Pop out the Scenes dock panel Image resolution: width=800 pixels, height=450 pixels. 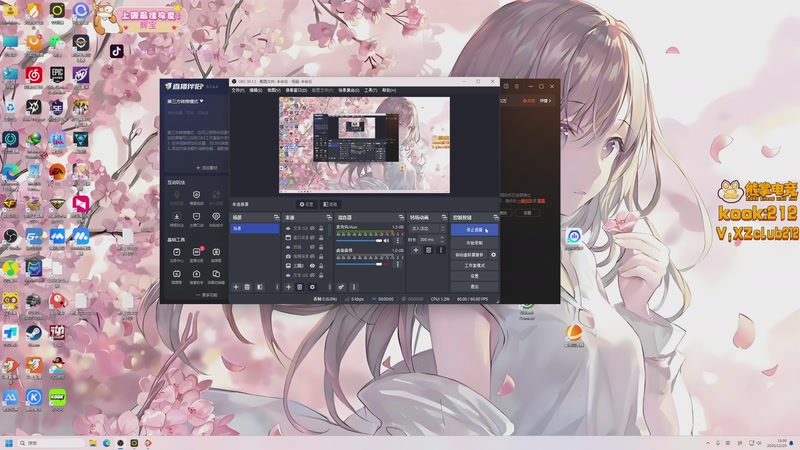coord(276,218)
